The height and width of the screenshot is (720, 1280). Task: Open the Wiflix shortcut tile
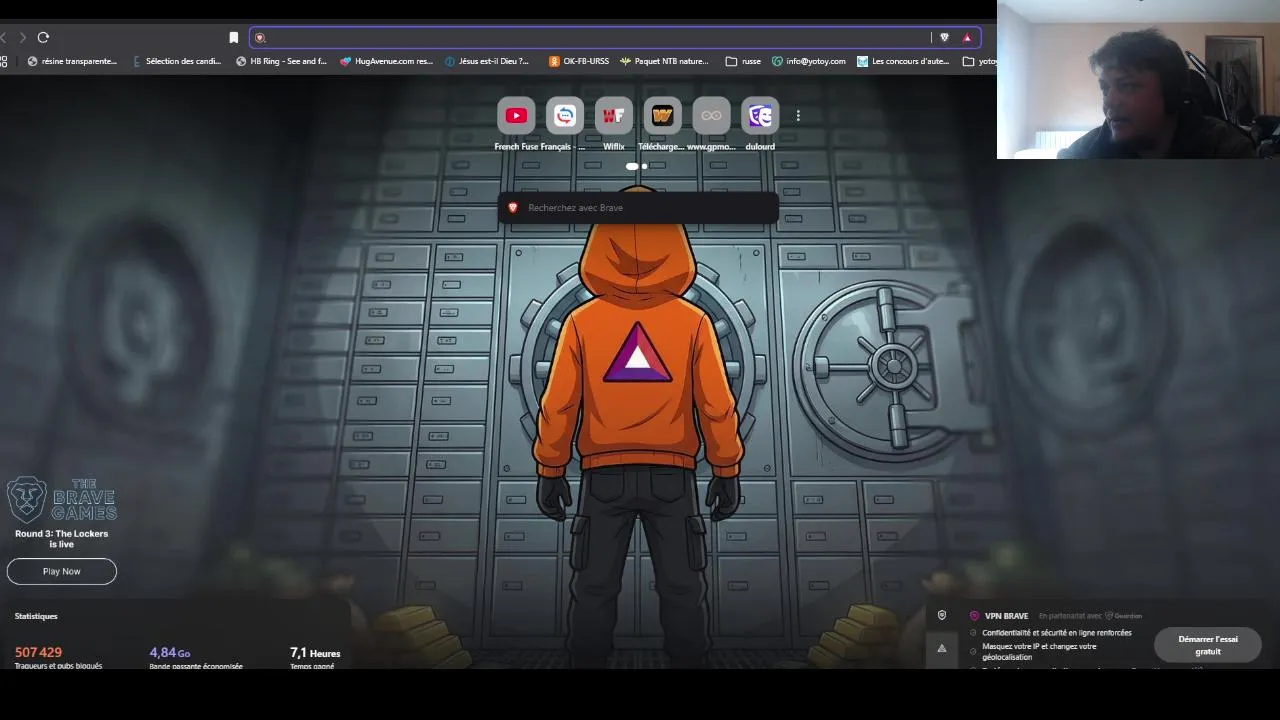[x=614, y=116]
